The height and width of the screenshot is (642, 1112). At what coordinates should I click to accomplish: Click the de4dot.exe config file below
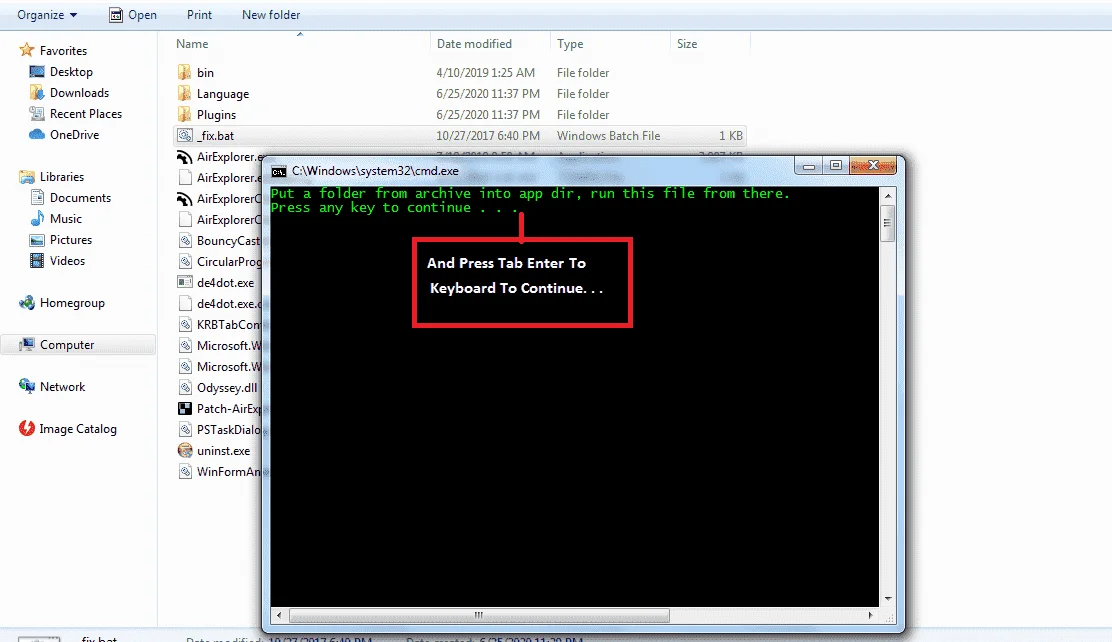(x=228, y=304)
